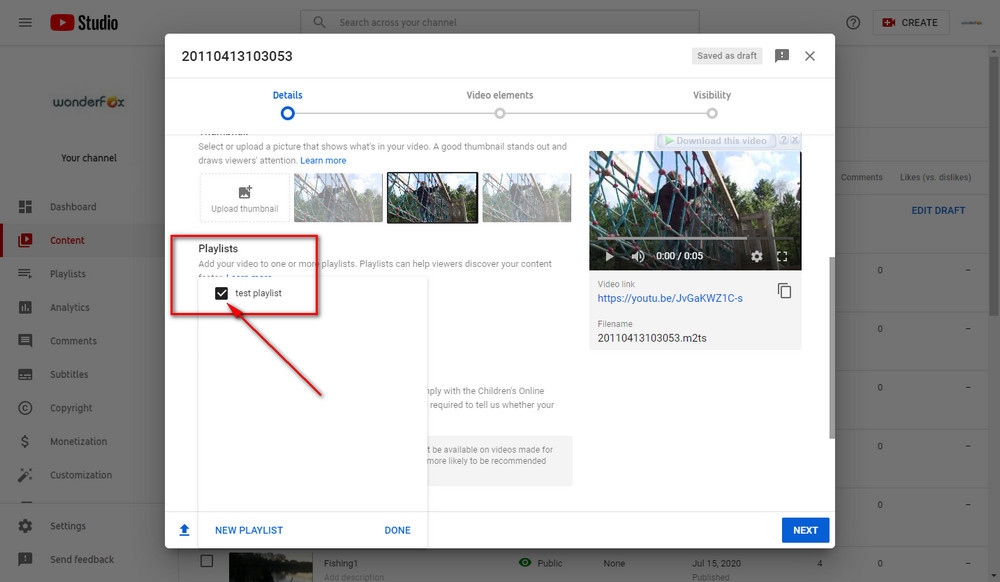This screenshot has height=582, width=1000.
Task: Click the NEW PLAYLIST button
Action: point(249,530)
